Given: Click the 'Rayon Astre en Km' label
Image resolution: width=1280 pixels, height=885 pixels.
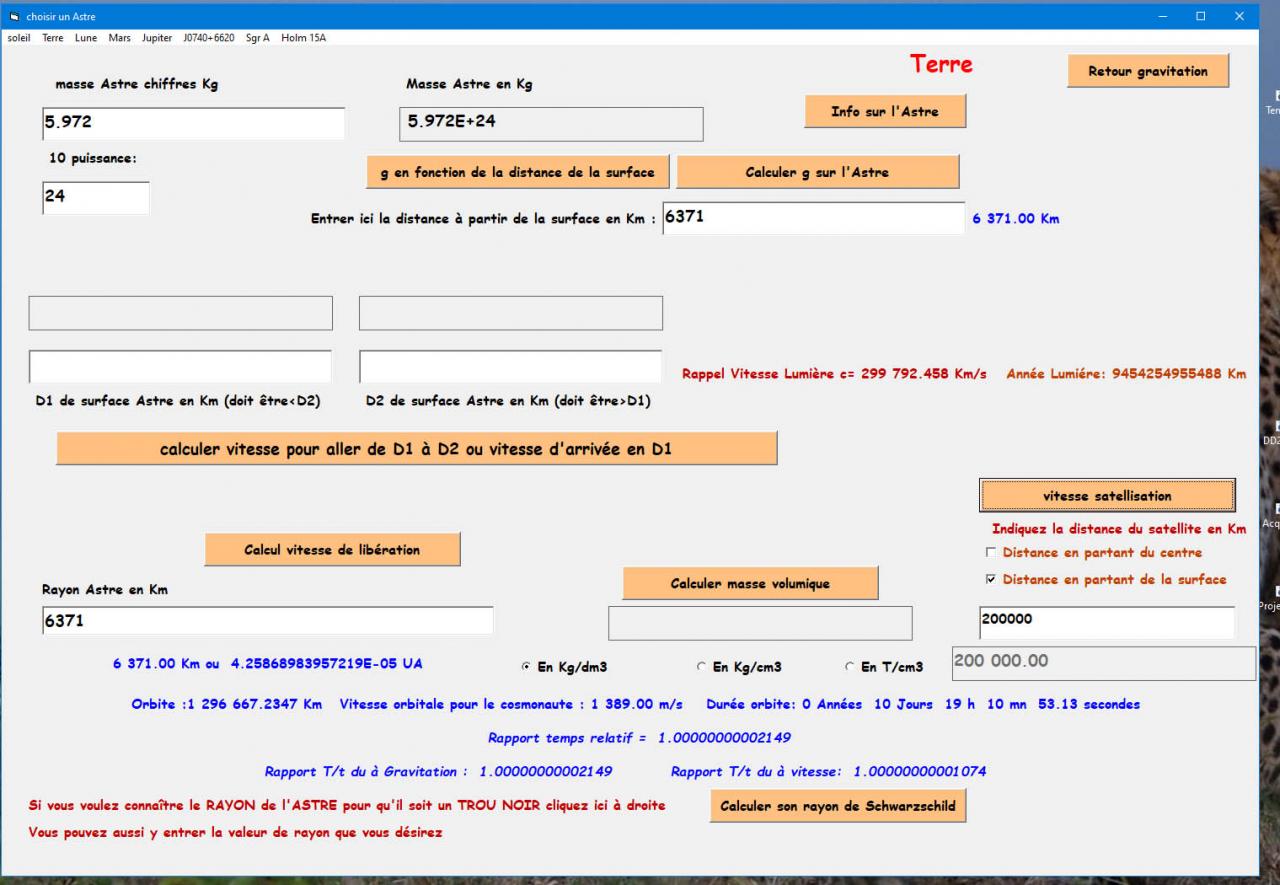Looking at the screenshot, I should coord(105,590).
